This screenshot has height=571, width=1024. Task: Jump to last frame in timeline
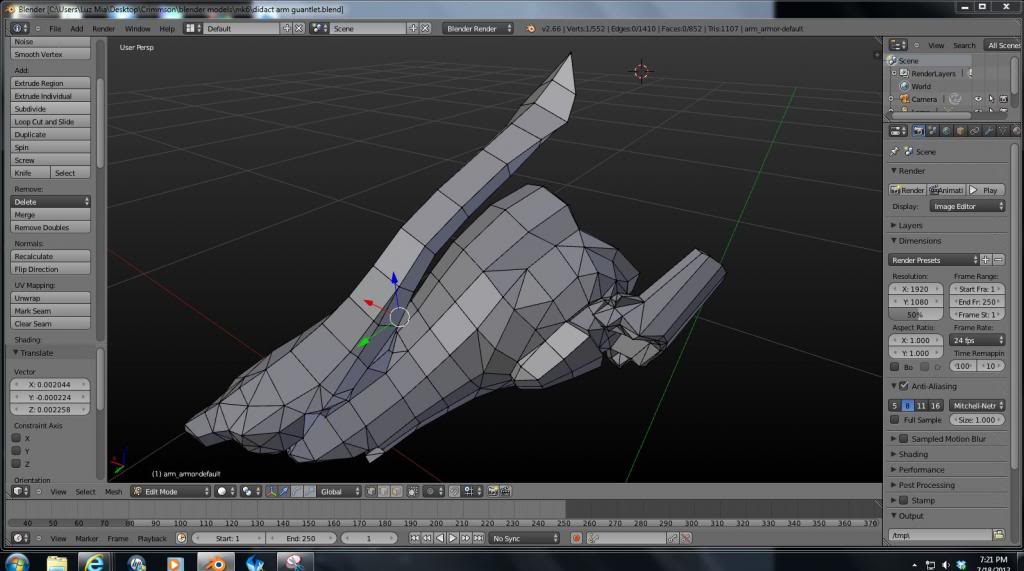[x=478, y=538]
